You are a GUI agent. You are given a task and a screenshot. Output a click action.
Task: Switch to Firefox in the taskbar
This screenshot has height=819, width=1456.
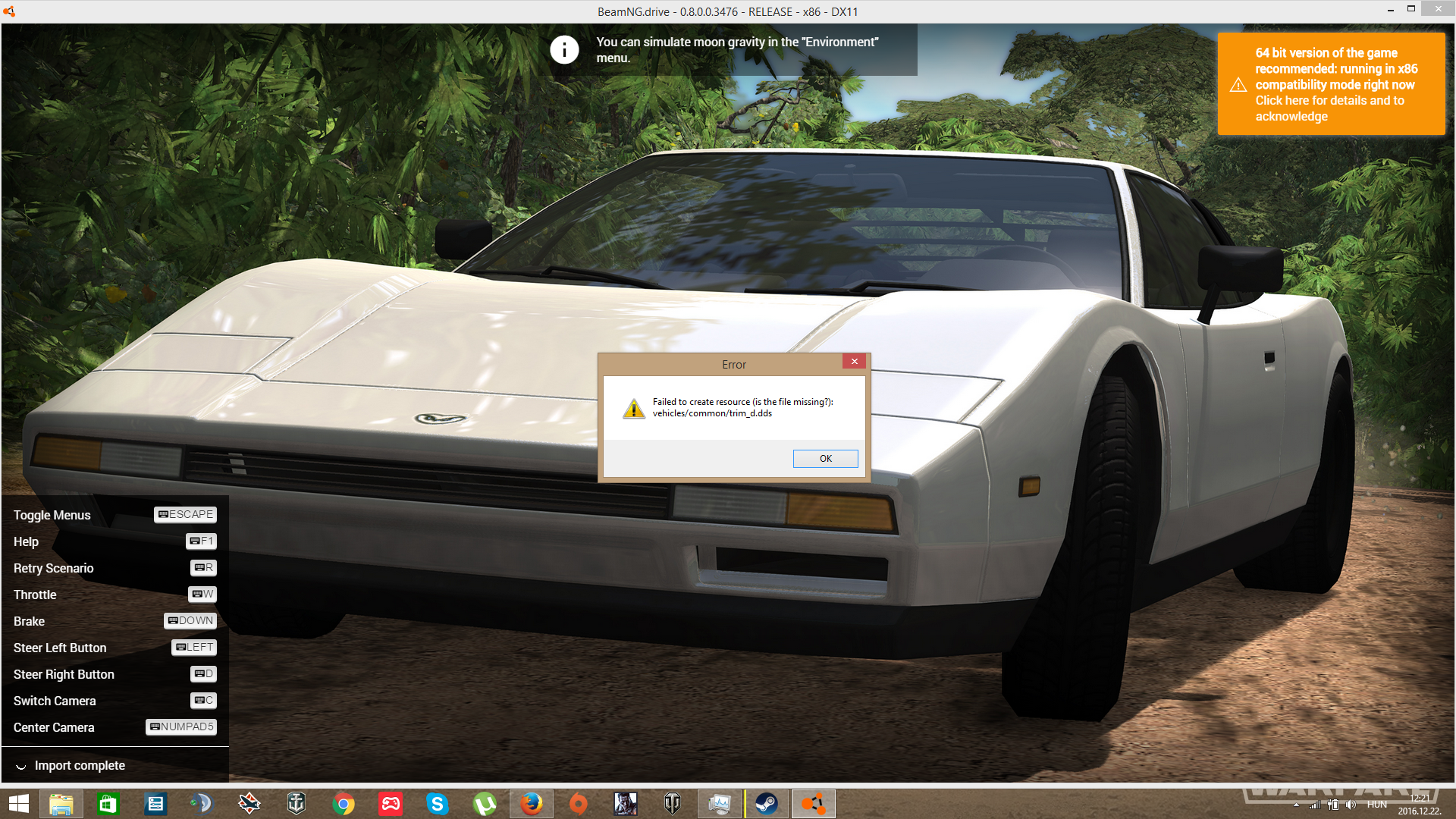point(532,804)
